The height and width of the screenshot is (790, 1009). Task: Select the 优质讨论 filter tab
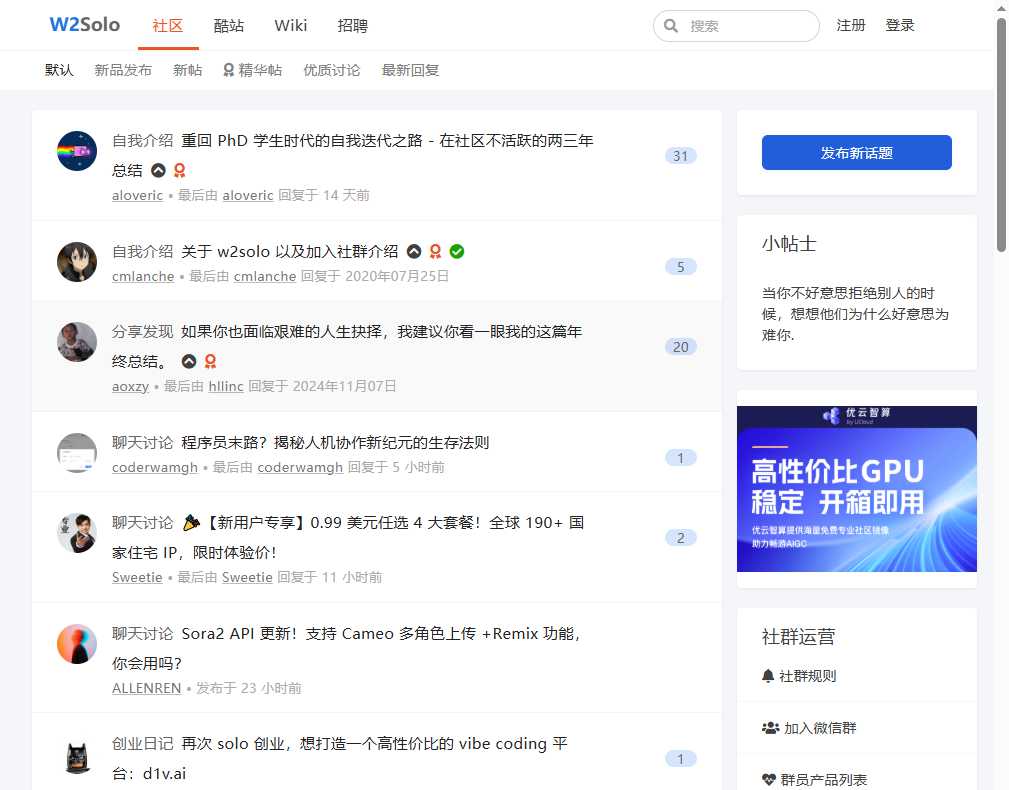click(331, 70)
